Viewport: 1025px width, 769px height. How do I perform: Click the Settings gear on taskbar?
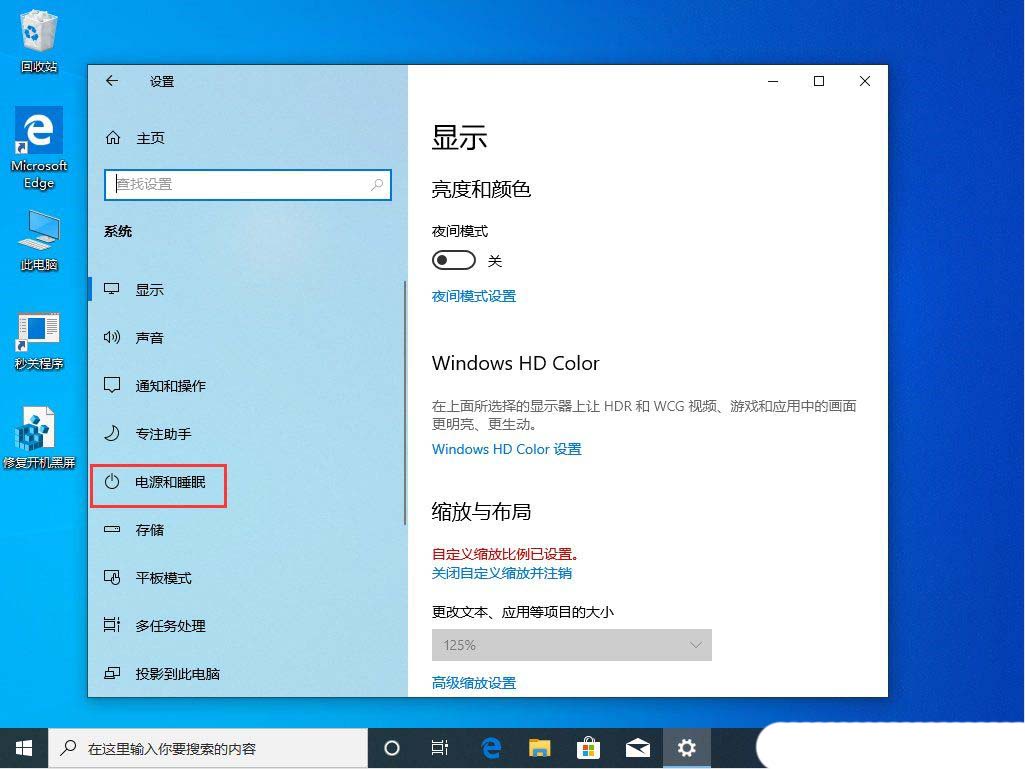pyautogui.click(x=686, y=748)
